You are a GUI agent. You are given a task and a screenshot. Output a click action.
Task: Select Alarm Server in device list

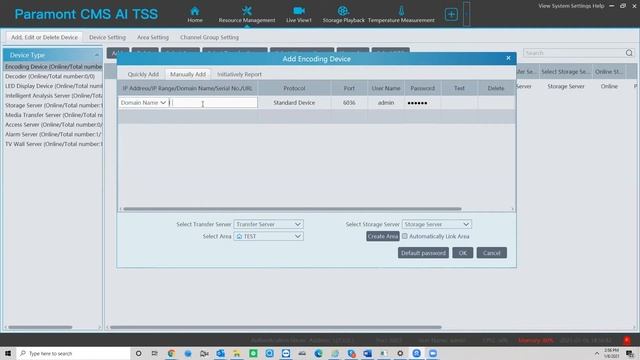[x=53, y=134]
